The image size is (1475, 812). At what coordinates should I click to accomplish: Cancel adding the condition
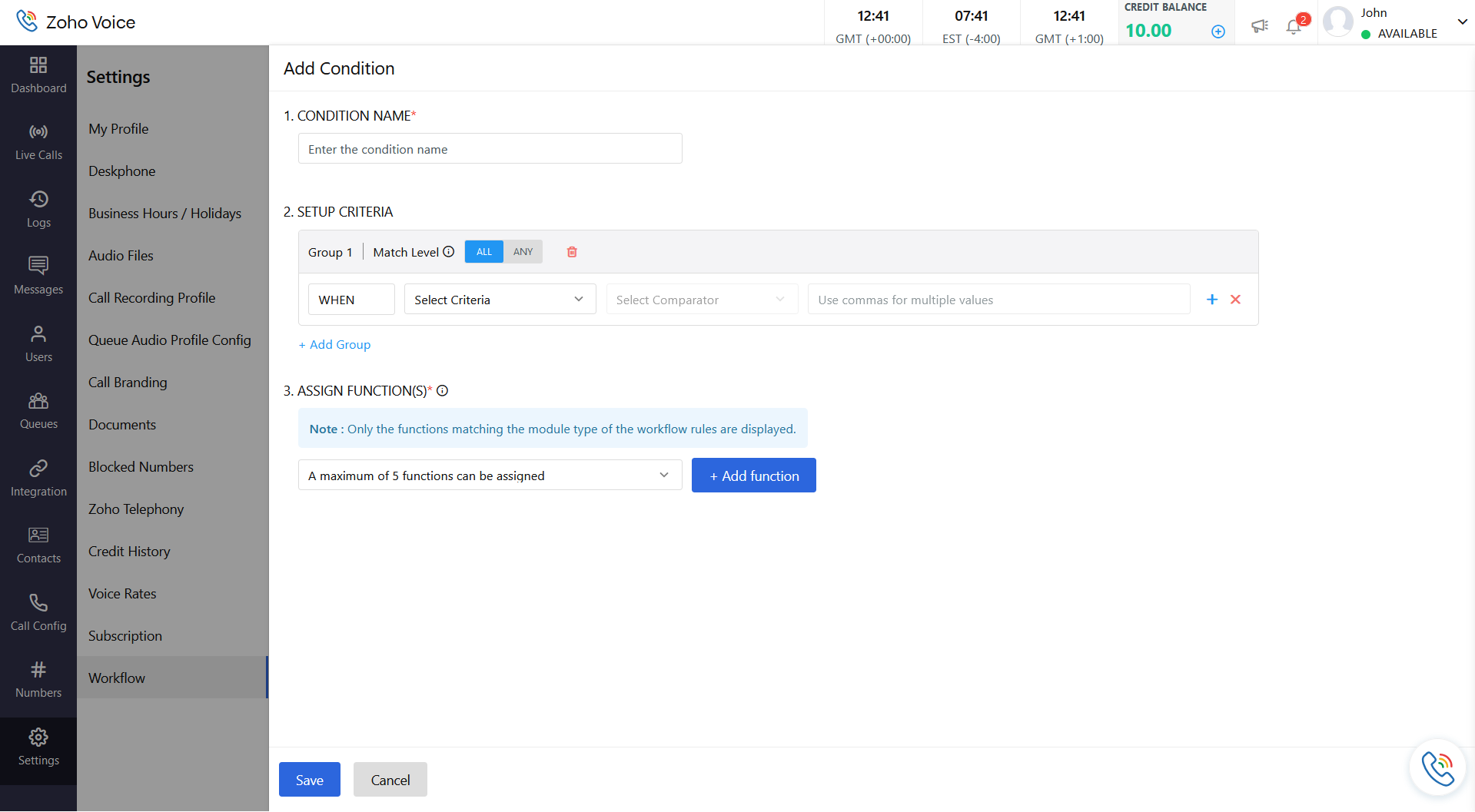click(390, 780)
